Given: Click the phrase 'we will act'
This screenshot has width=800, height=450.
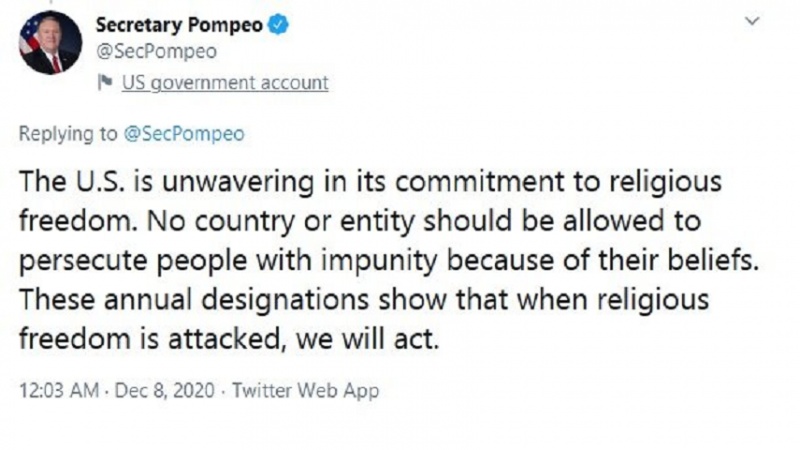Looking at the screenshot, I should (x=365, y=339).
